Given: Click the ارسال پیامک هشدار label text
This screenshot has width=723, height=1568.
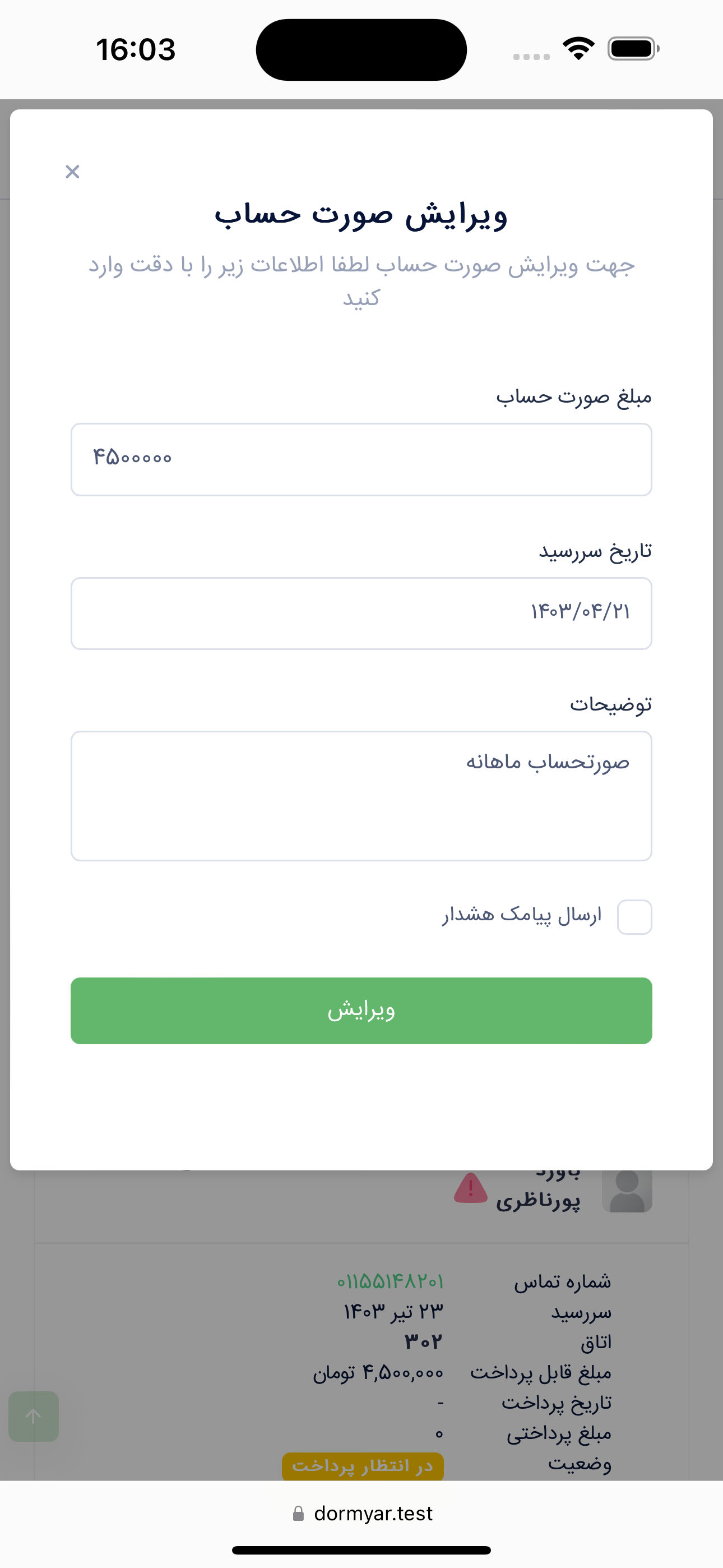Looking at the screenshot, I should (522, 915).
